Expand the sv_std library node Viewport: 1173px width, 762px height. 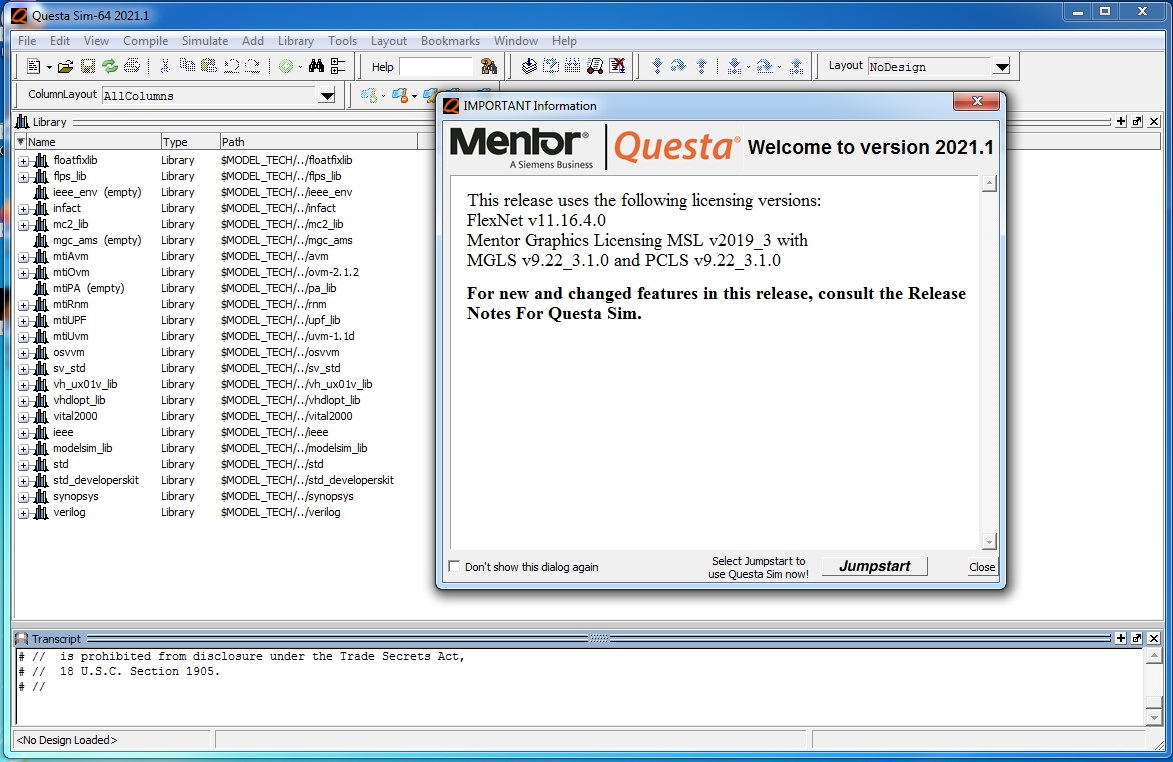(x=23, y=369)
